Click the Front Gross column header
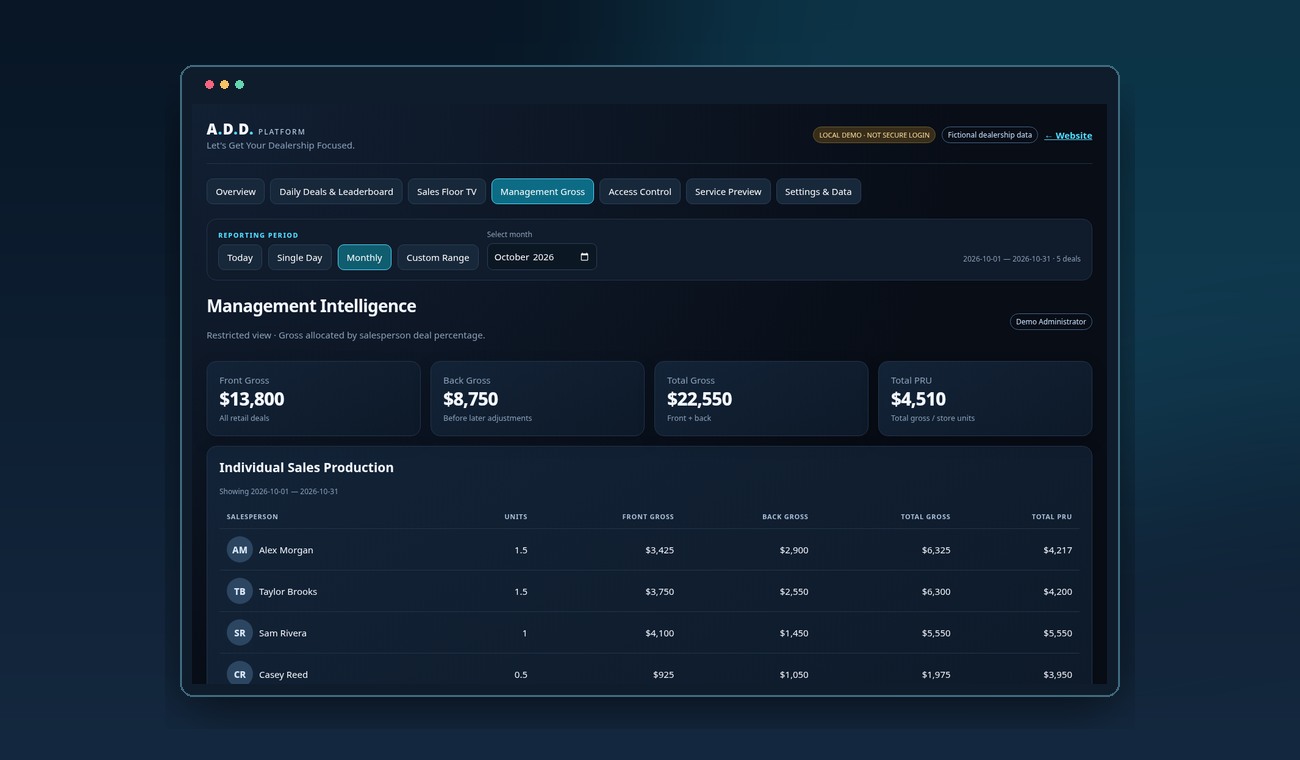Screen dimensions: 1300x760 648,517
